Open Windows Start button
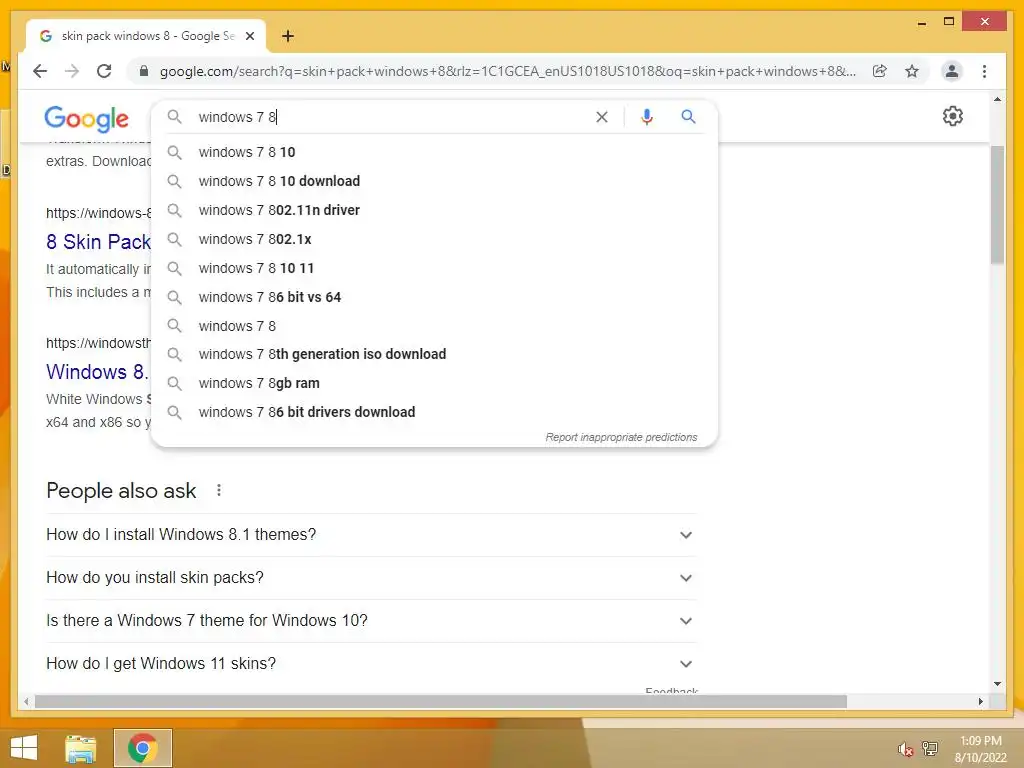This screenshot has width=1024, height=768. (24, 748)
